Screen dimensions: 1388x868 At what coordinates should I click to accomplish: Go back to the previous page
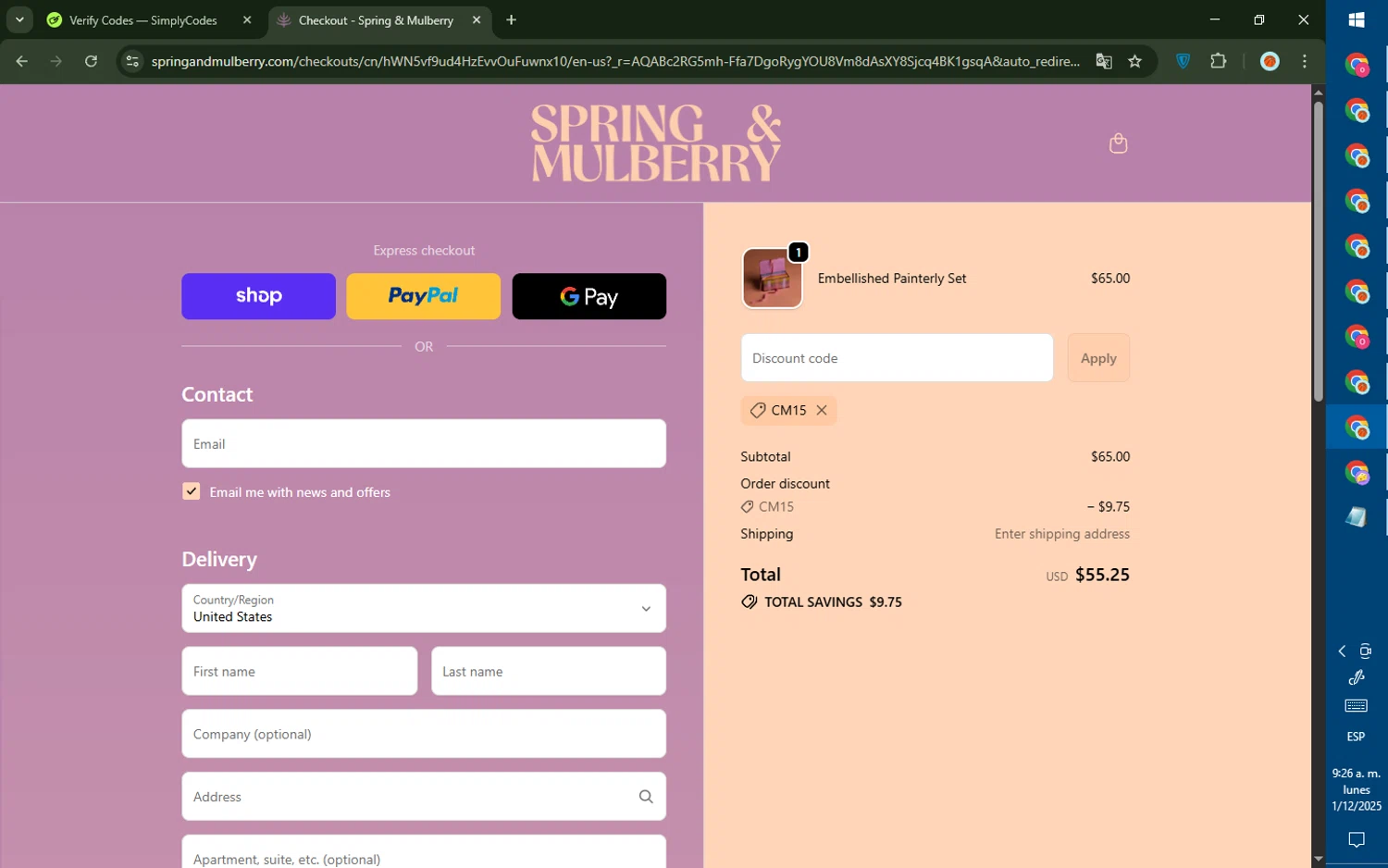(x=21, y=61)
